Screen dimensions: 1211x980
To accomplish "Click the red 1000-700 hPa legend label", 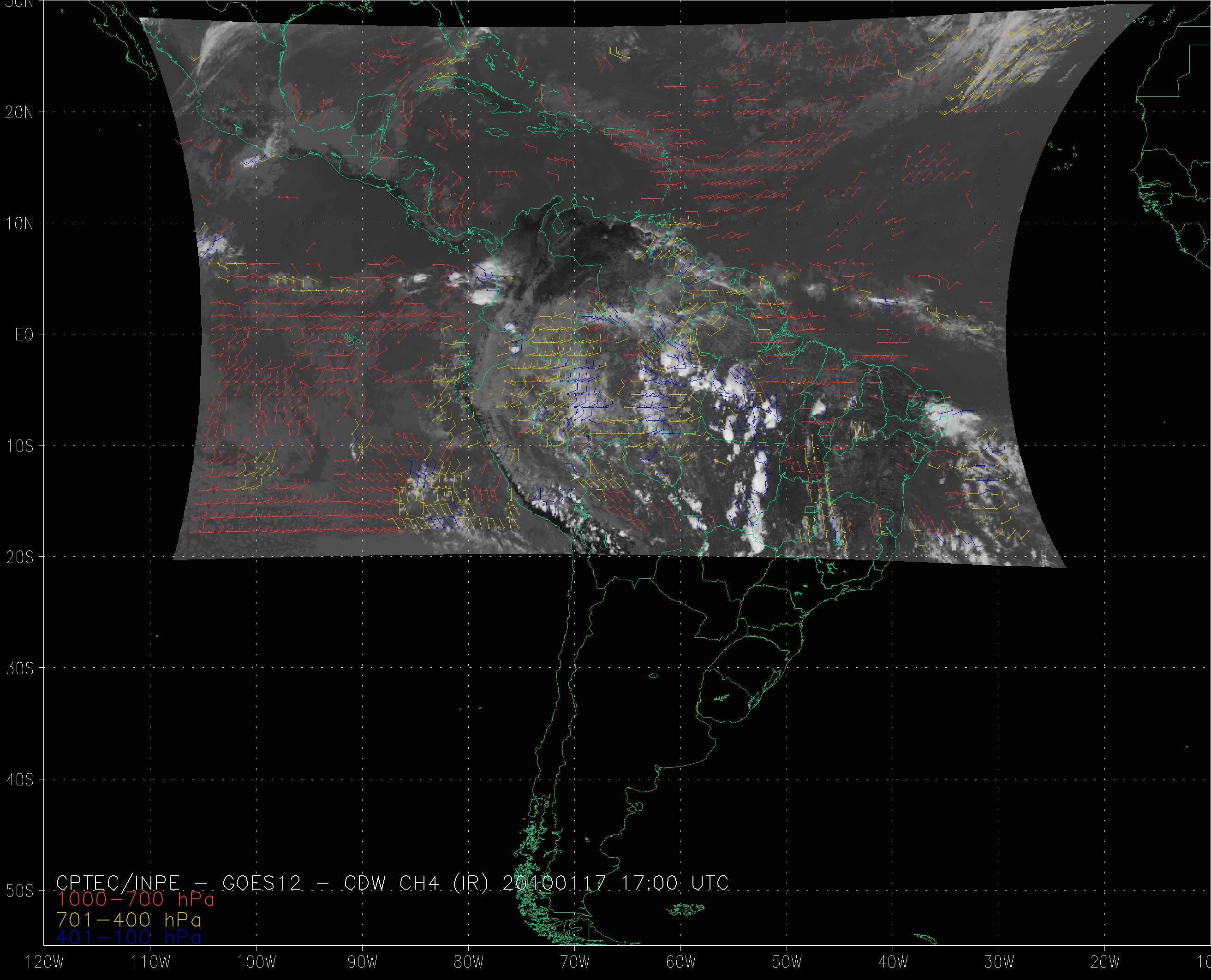I will (136, 899).
